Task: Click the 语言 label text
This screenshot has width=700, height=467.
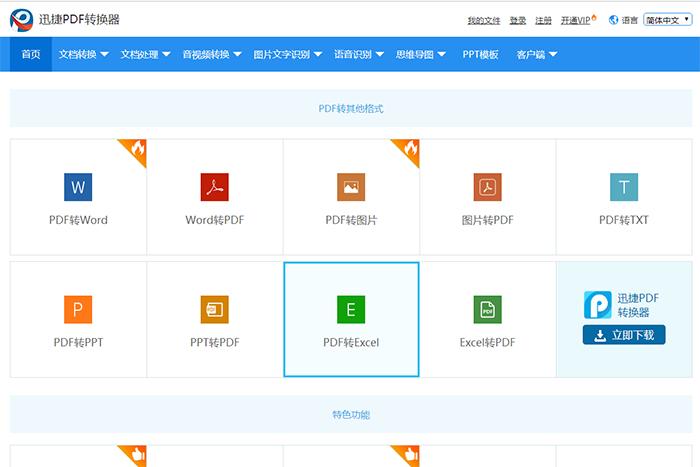Action: pos(629,21)
